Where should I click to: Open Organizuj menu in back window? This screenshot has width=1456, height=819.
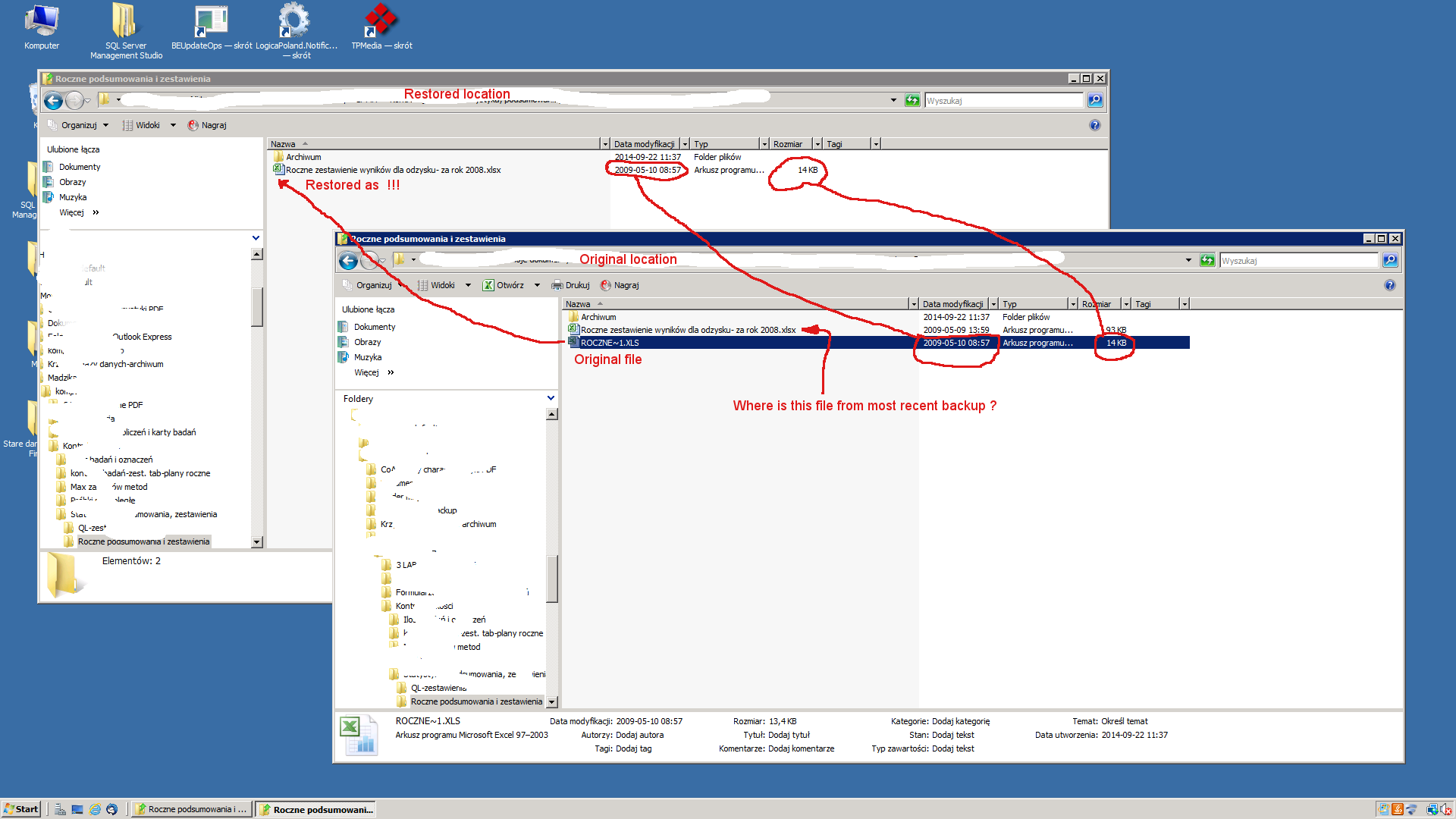point(79,125)
